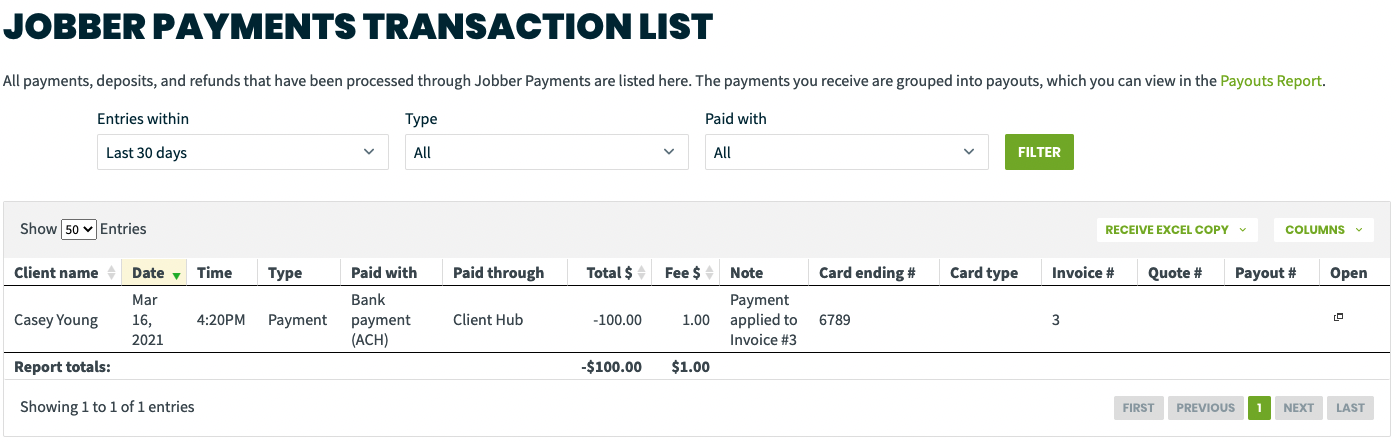
Task: Sort by Fee $ column arrows
Action: click(x=710, y=273)
